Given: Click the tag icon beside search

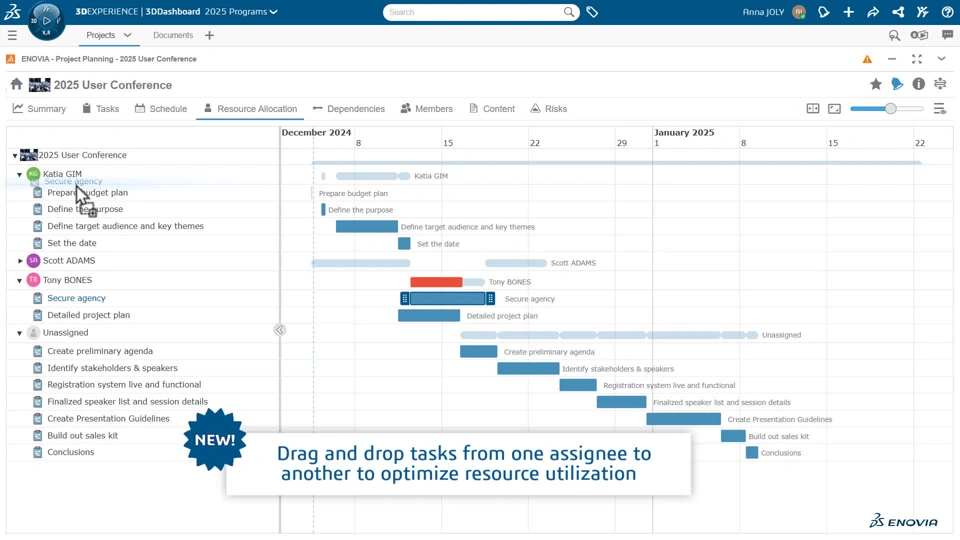Looking at the screenshot, I should coord(592,12).
